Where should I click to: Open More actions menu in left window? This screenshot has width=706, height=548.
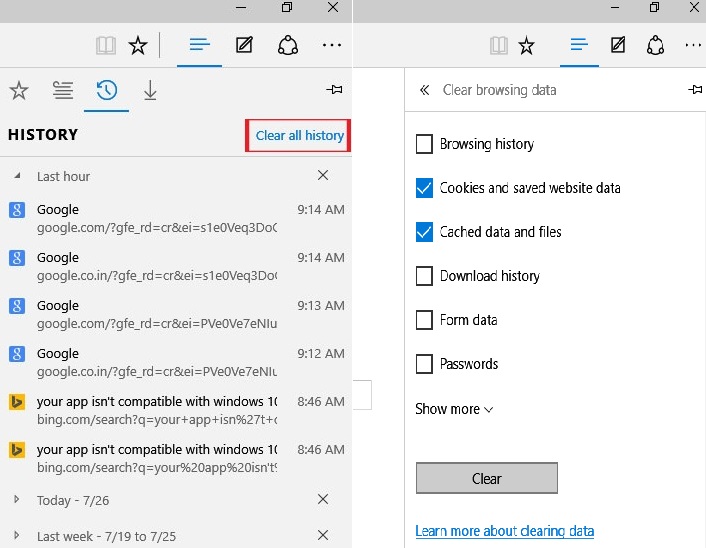pos(332,45)
